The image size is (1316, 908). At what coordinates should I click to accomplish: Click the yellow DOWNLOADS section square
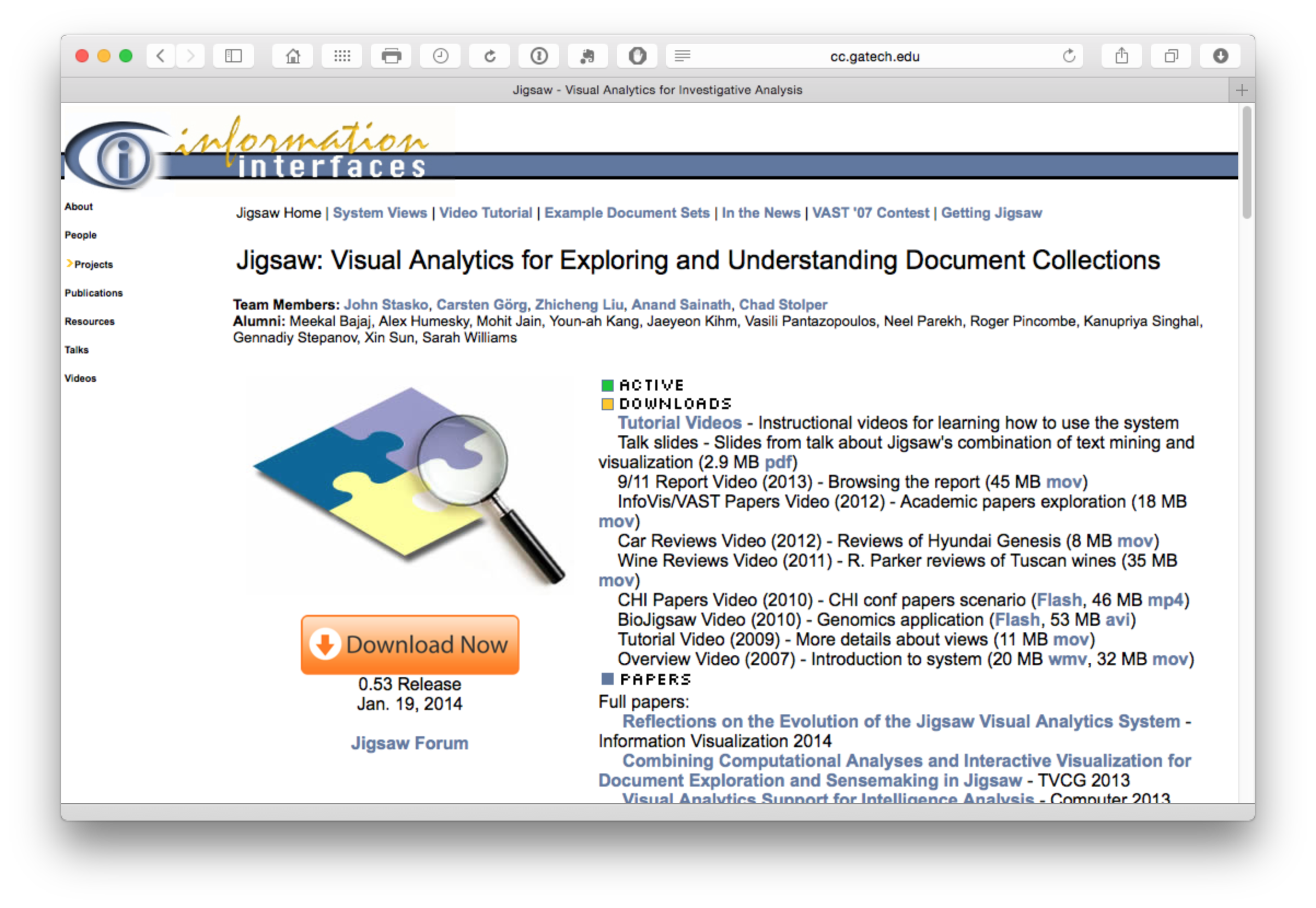coord(607,404)
